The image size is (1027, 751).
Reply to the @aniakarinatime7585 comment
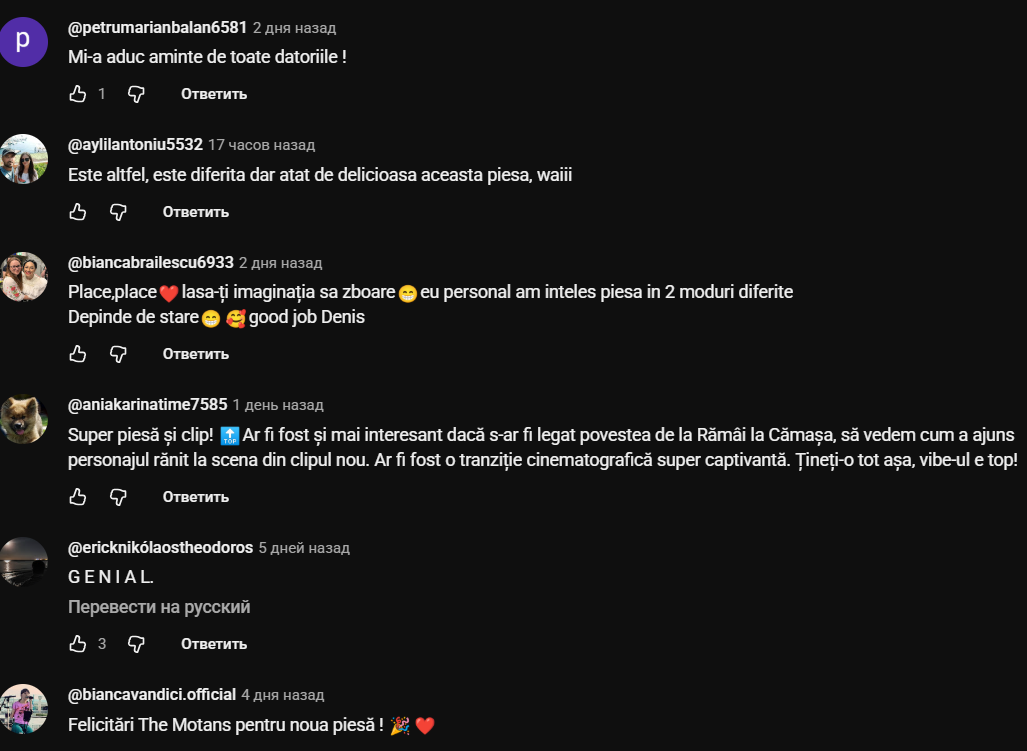pyautogui.click(x=195, y=497)
